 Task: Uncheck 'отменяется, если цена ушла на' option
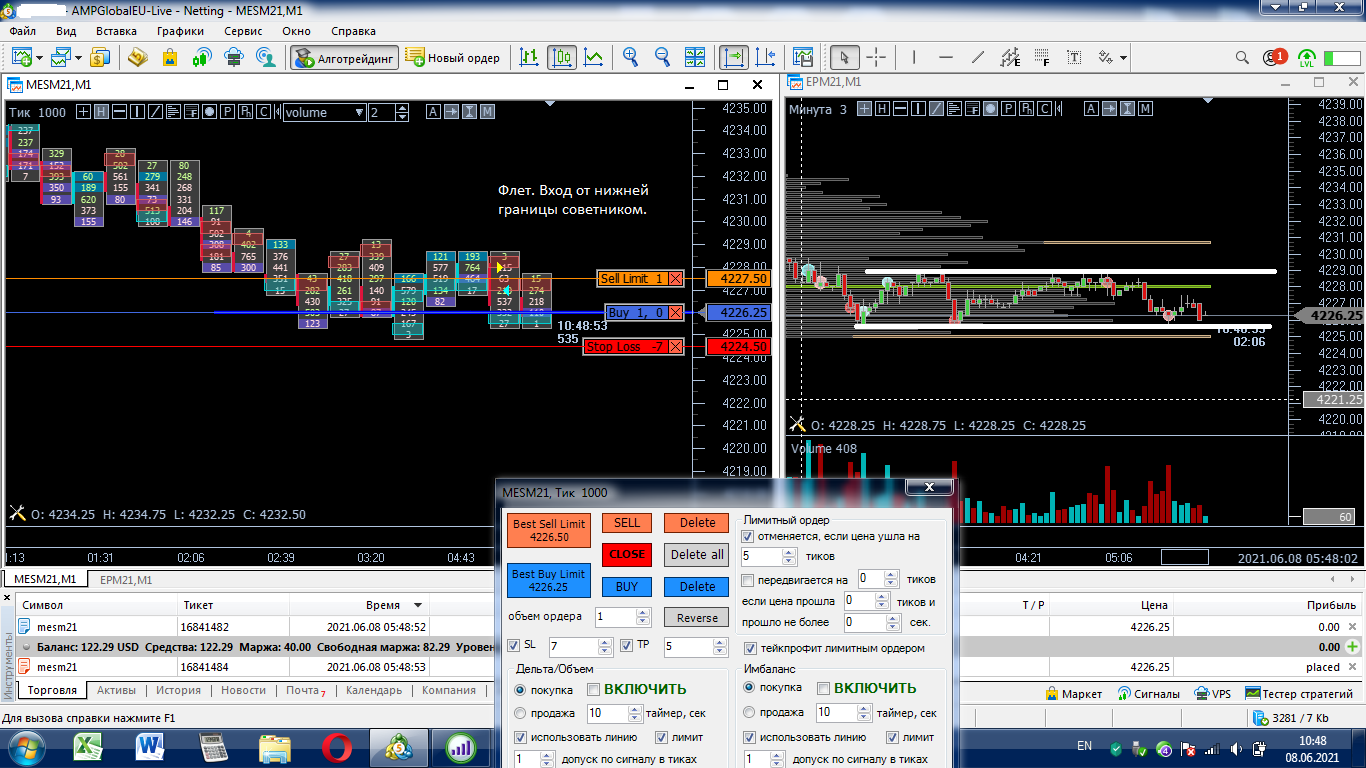pyautogui.click(x=748, y=536)
